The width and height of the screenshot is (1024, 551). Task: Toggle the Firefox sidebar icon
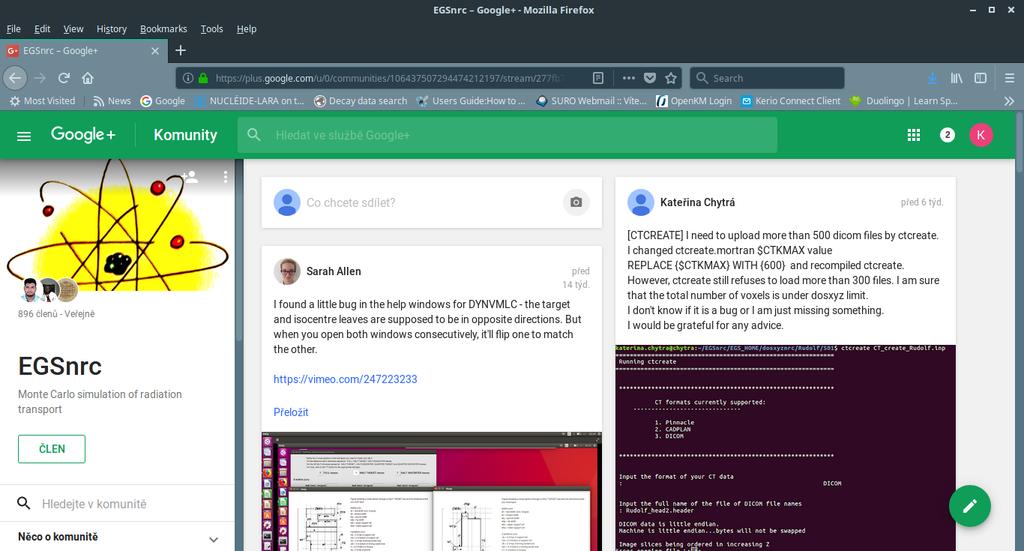coord(980,78)
